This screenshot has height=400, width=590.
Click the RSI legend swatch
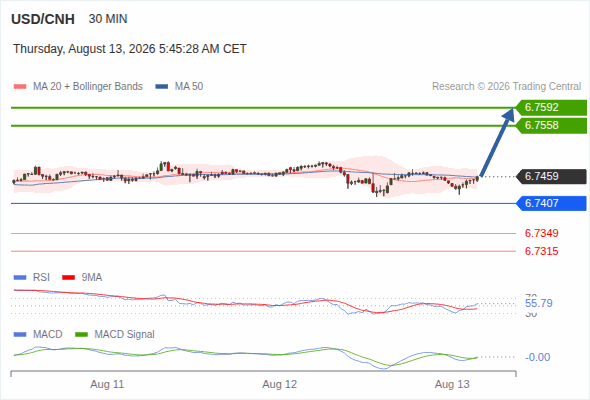20,278
